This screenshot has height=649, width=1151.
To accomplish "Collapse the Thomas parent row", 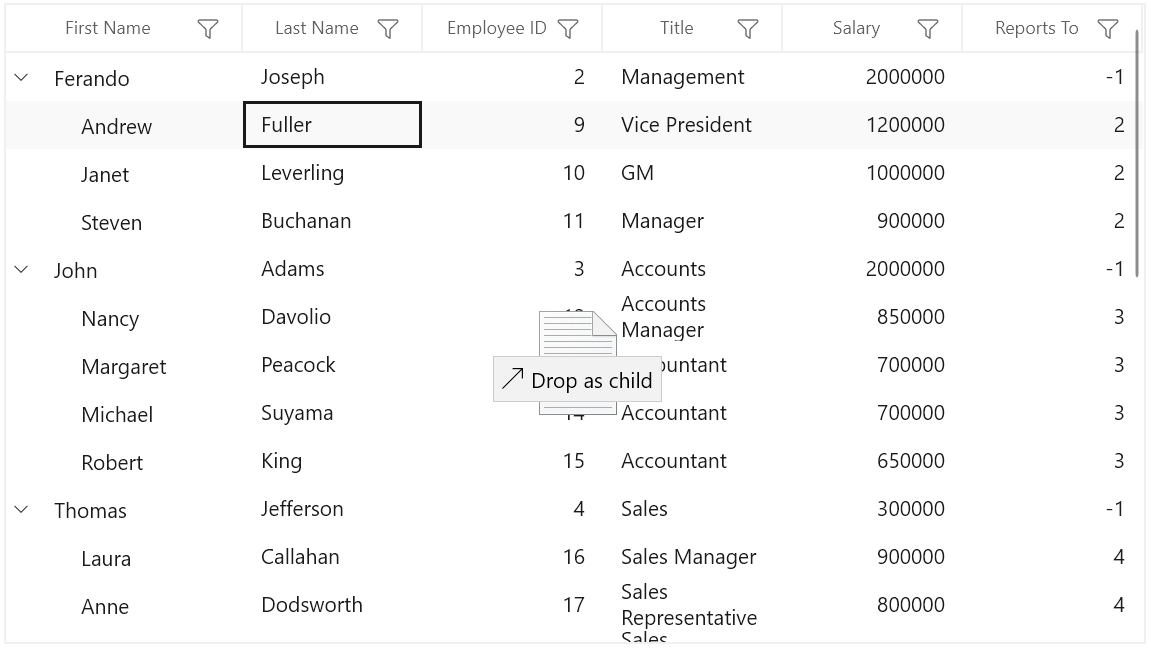I will (x=21, y=509).
